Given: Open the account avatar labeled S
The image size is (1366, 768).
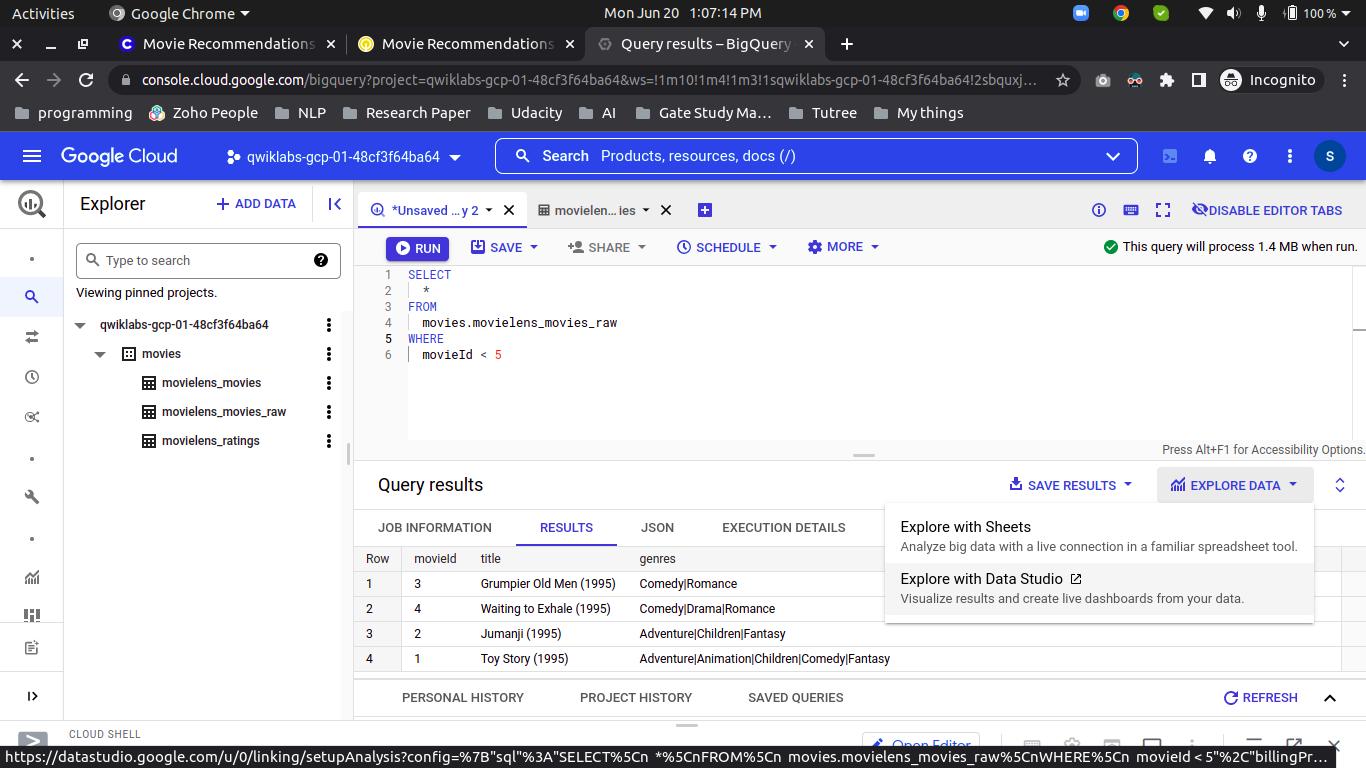Looking at the screenshot, I should 1329,156.
